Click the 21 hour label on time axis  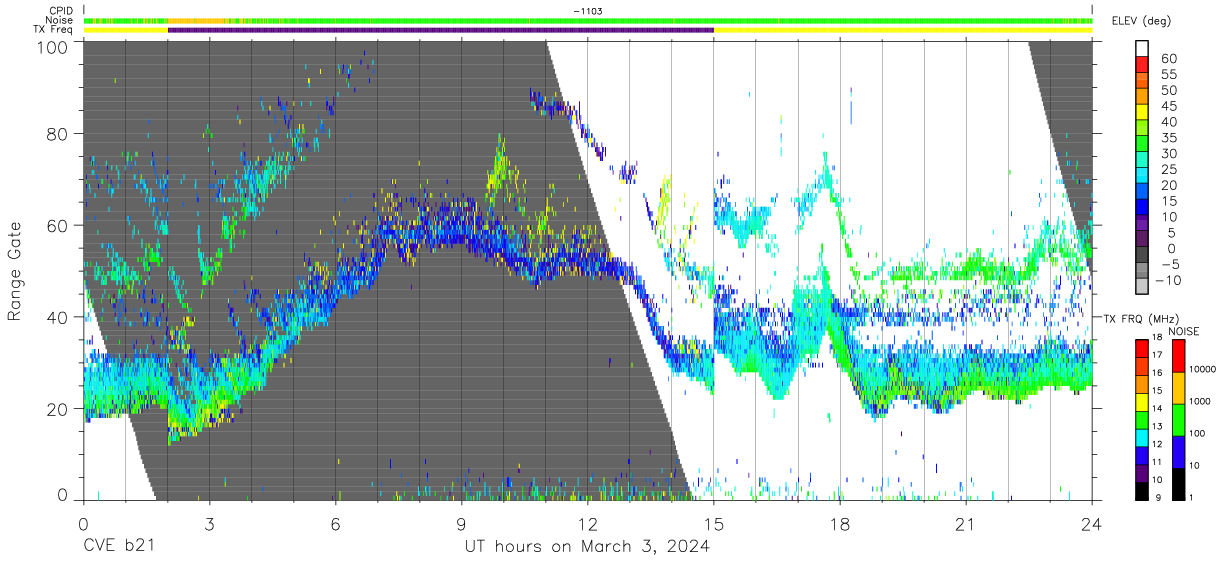pyautogui.click(x=965, y=523)
